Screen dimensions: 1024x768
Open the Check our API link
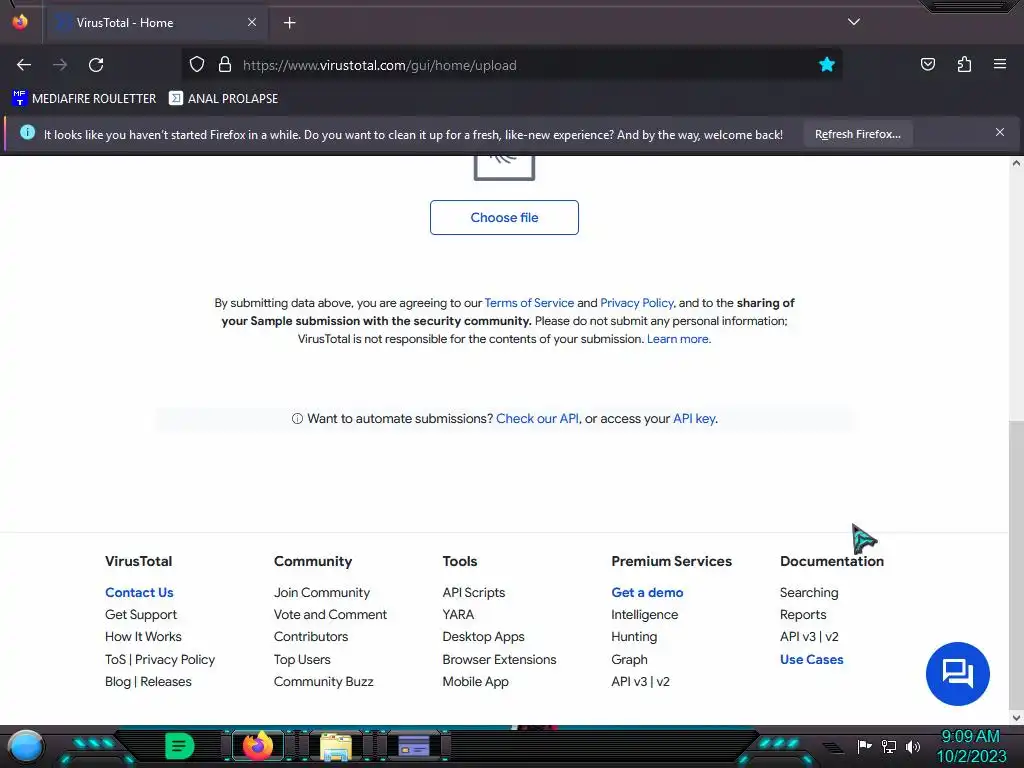tap(537, 419)
